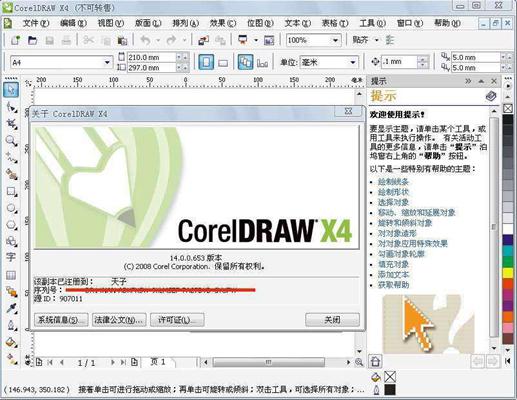Click the Hints help book icon

tap(491, 96)
